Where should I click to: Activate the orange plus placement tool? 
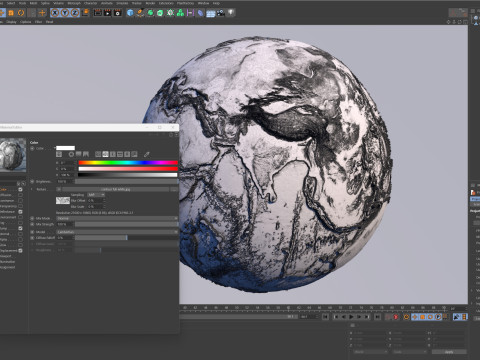coord(42,13)
